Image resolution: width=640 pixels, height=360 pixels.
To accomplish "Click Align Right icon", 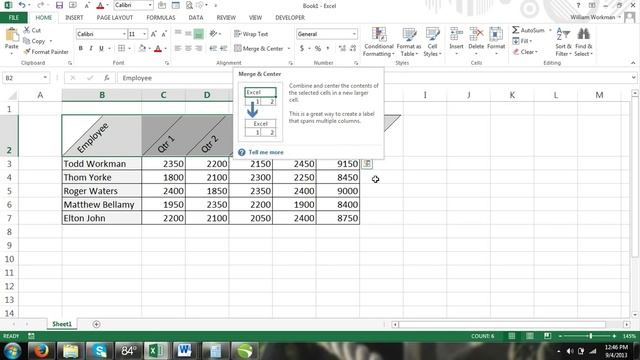I will [x=198, y=49].
